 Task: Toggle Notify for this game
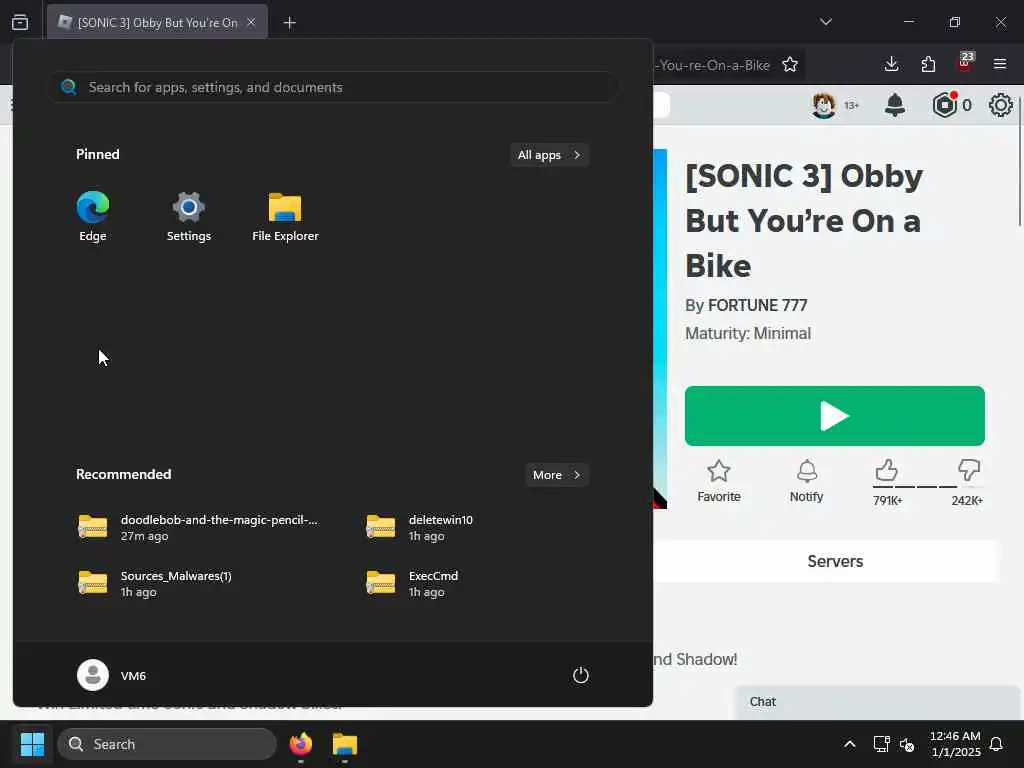[x=807, y=481]
